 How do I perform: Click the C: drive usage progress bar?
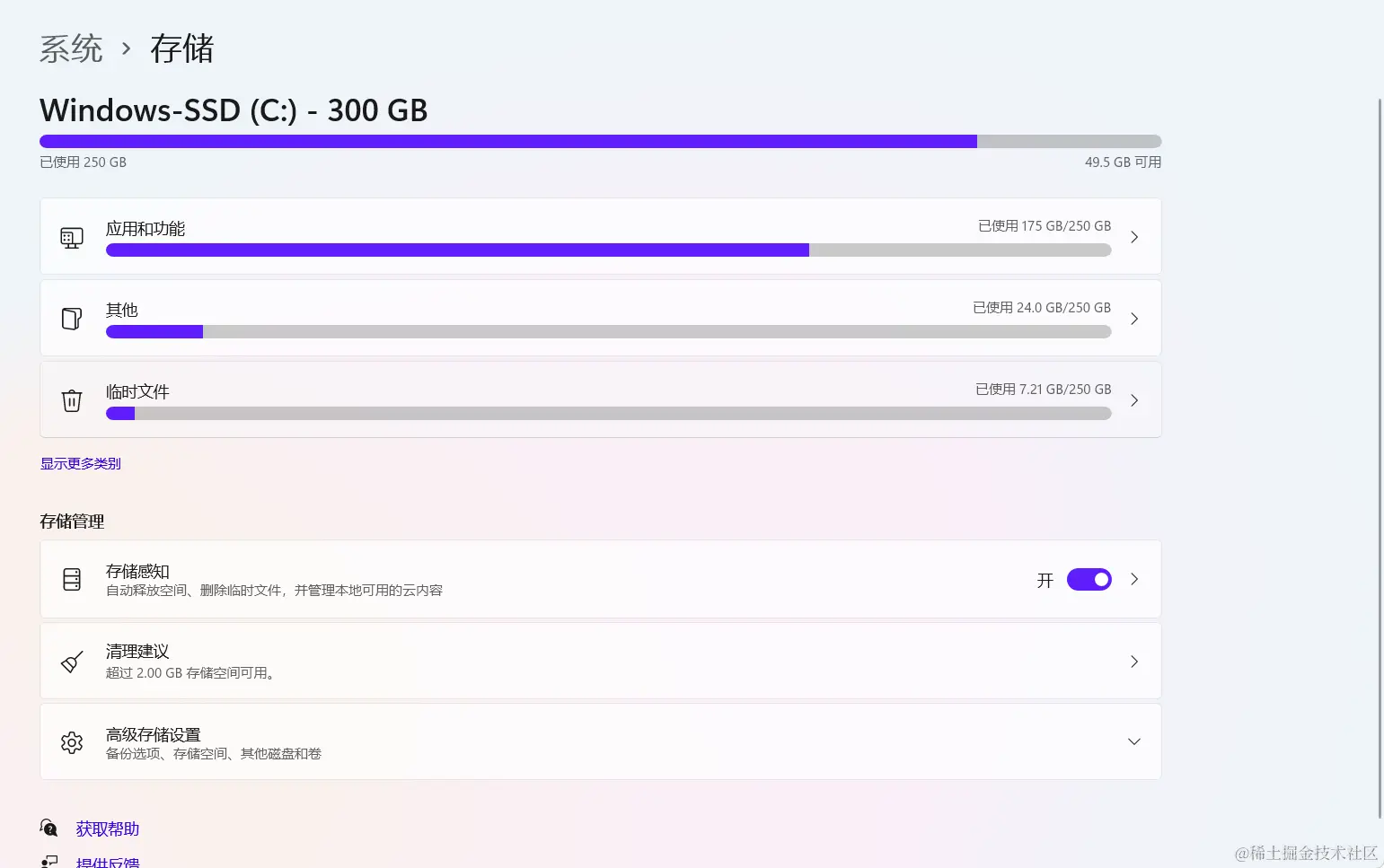[600, 141]
